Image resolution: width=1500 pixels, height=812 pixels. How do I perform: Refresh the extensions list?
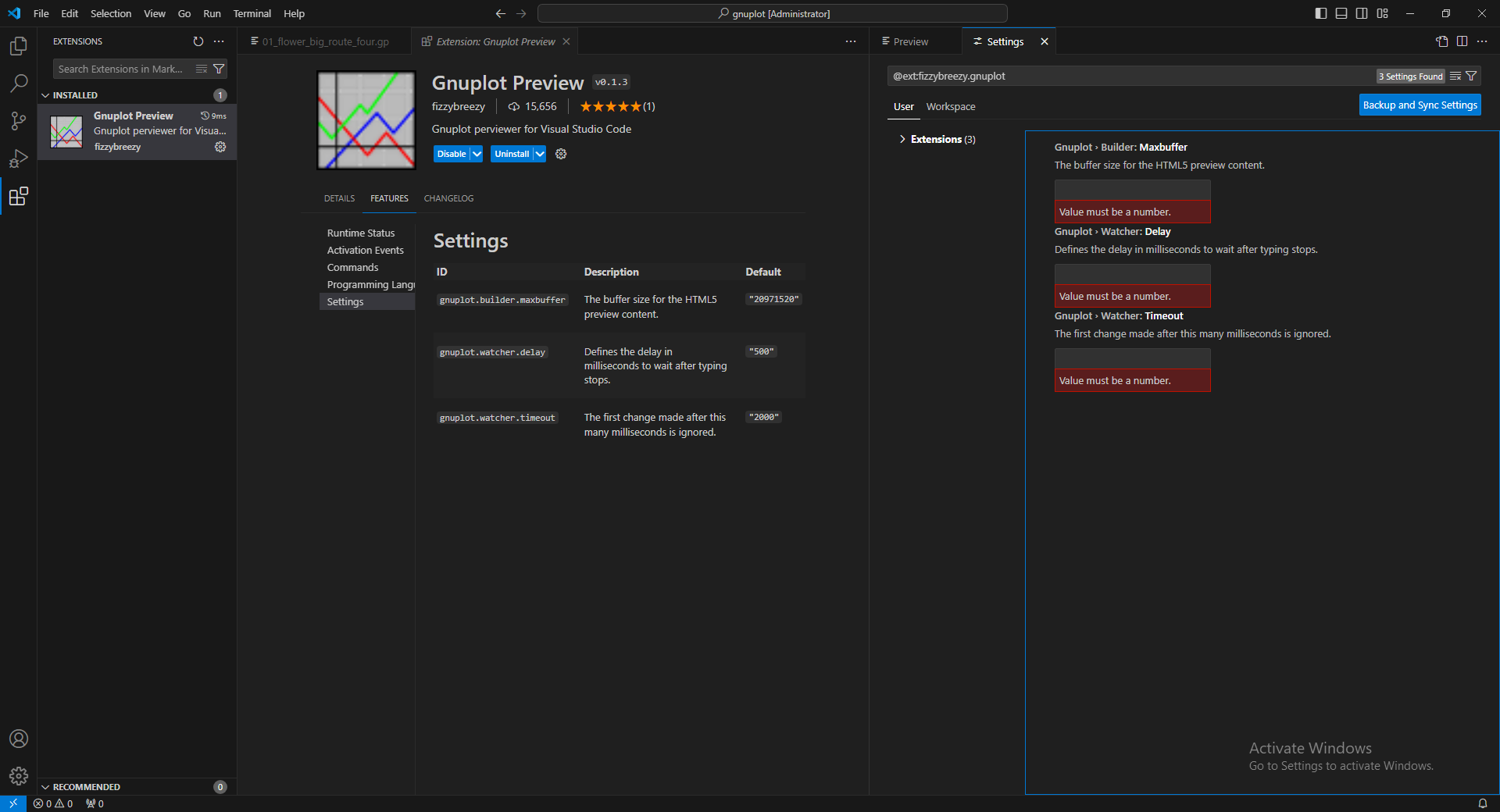point(198,41)
